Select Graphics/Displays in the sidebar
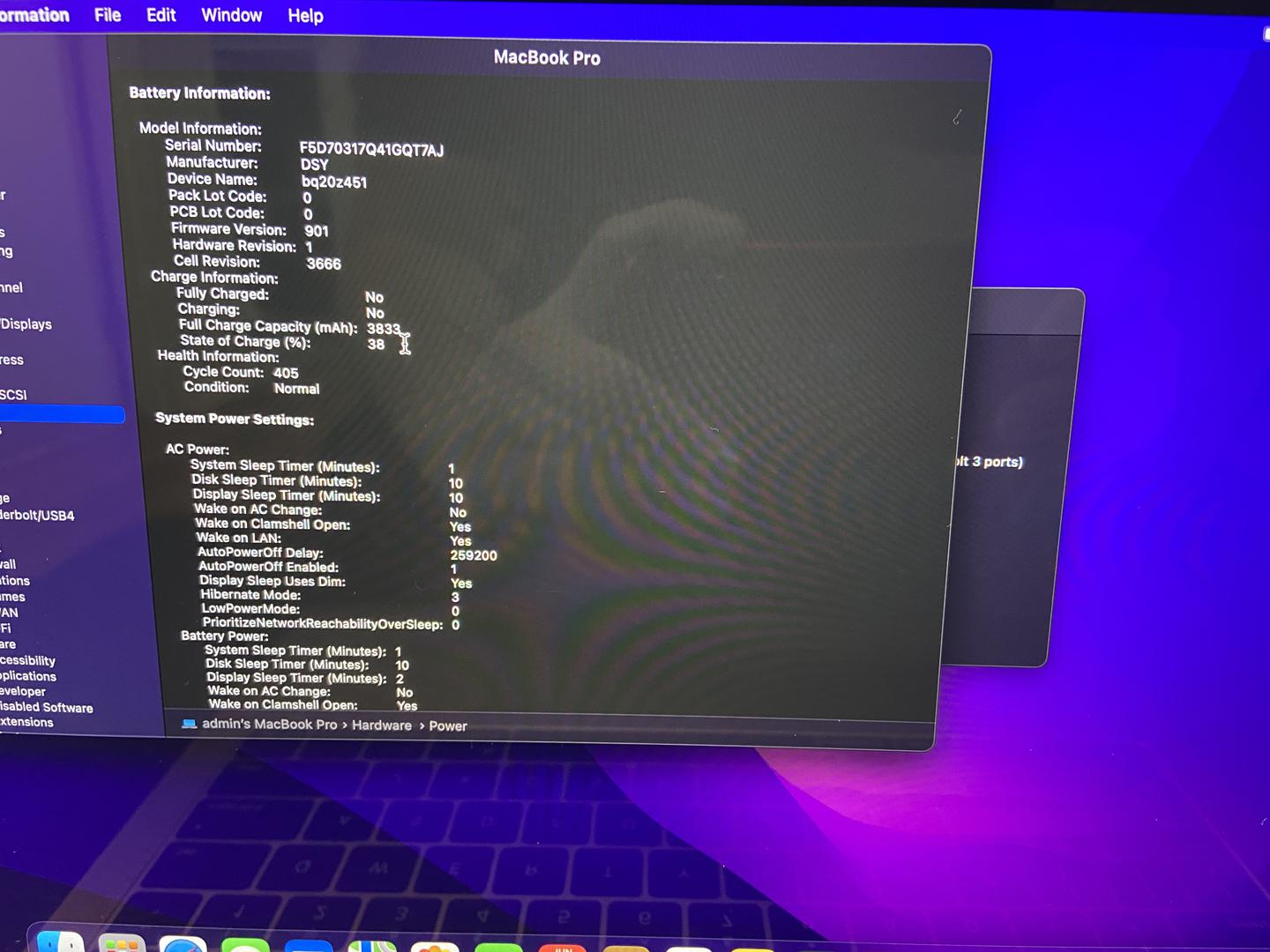Viewport: 1270px width, 952px height. click(x=26, y=324)
